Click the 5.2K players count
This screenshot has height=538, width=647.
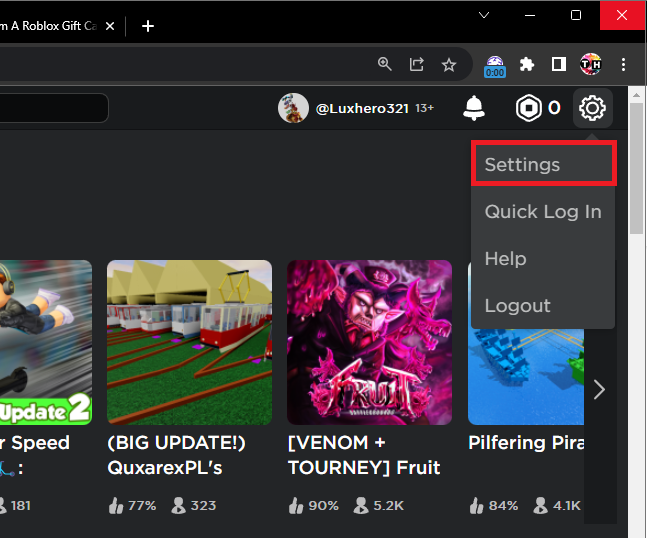[x=378, y=505]
